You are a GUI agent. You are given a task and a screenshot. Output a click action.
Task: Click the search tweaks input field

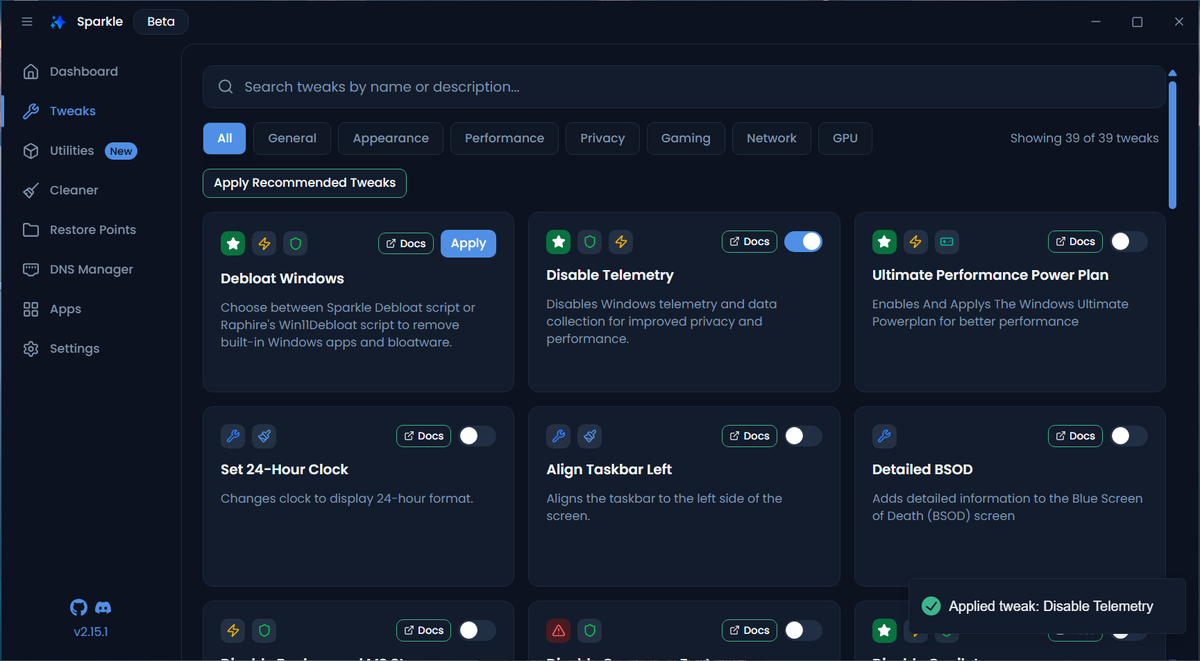click(684, 87)
